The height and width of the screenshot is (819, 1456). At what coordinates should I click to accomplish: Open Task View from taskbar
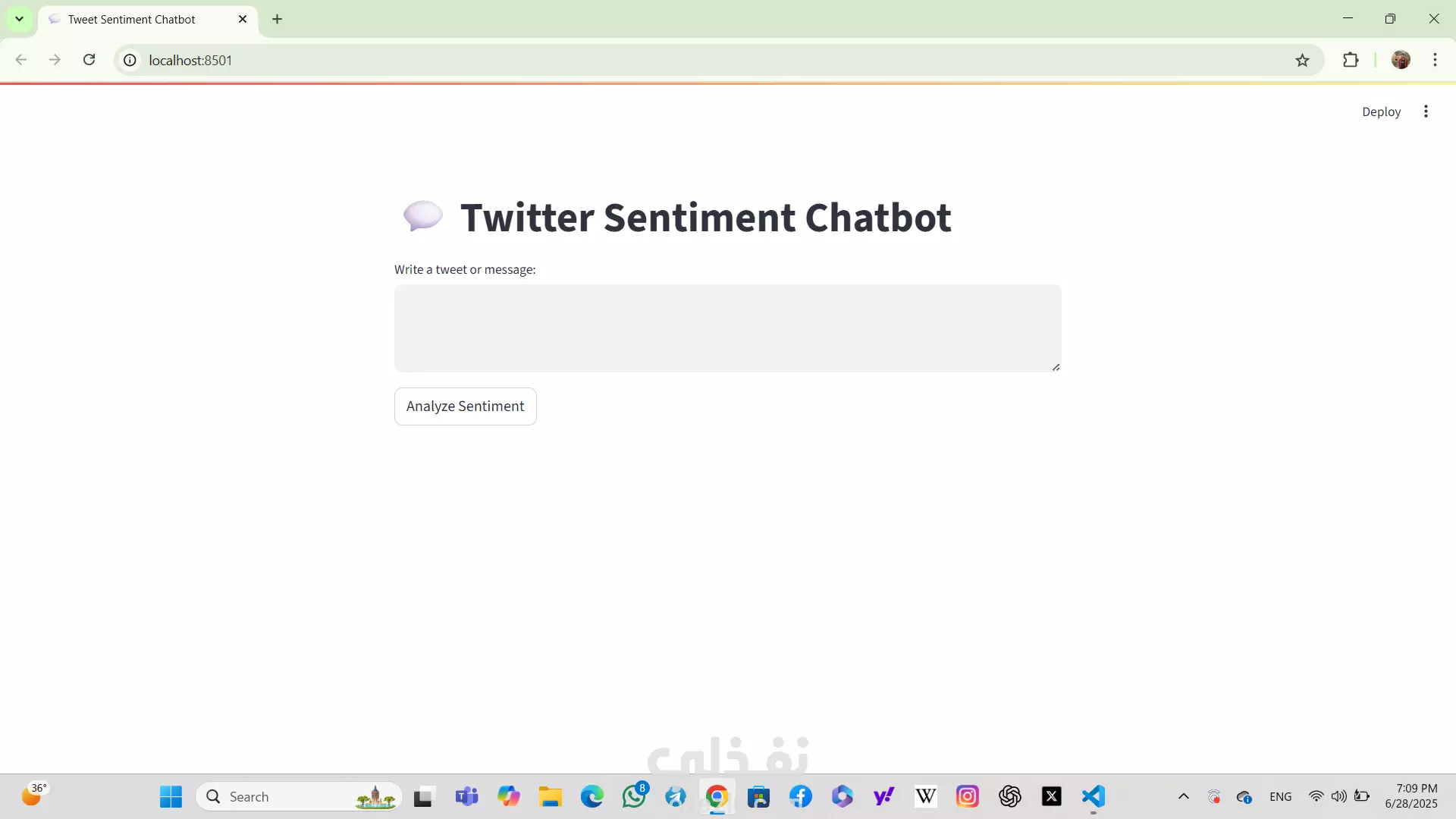click(x=422, y=796)
